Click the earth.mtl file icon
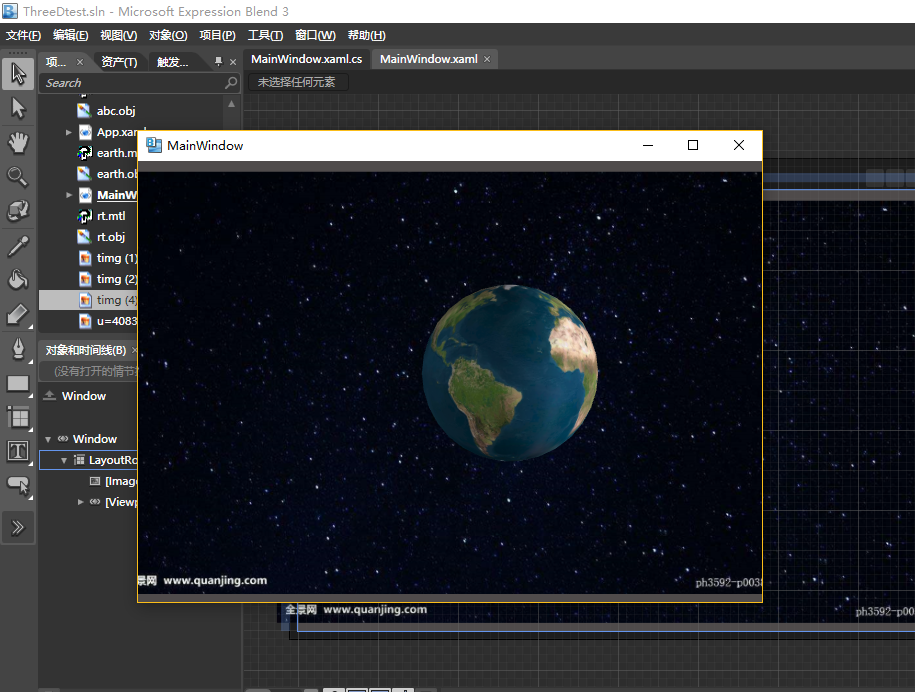This screenshot has width=915, height=692. tap(85, 153)
